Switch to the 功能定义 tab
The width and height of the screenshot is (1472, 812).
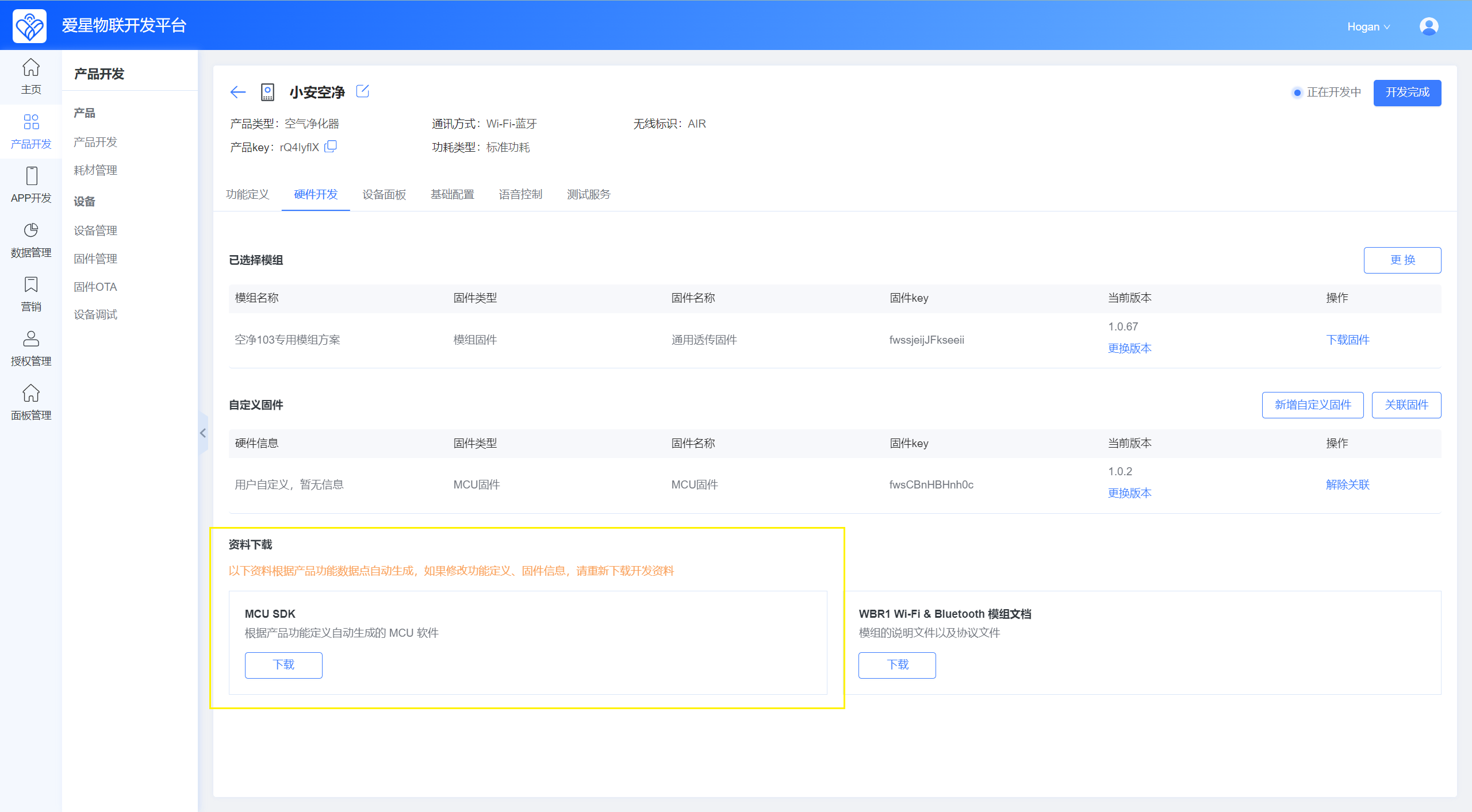(x=247, y=194)
